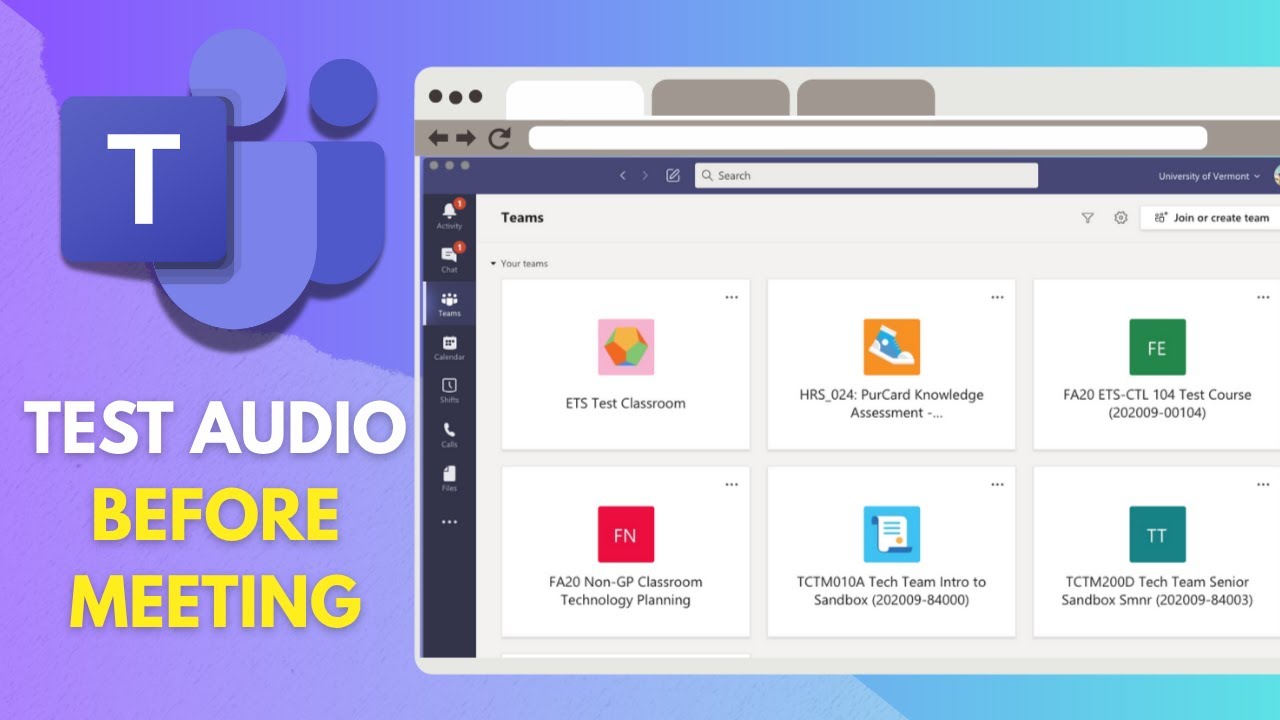Click the teal TT team avatar
The image size is (1280, 720).
[1157, 534]
